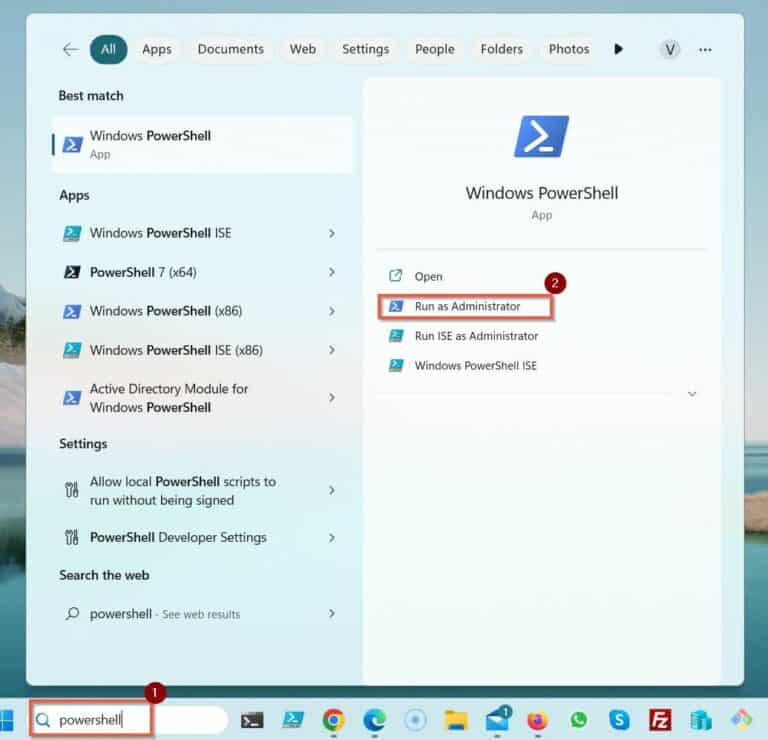
Task: Open the round Cortana-like icon on taskbar
Action: click(415, 720)
